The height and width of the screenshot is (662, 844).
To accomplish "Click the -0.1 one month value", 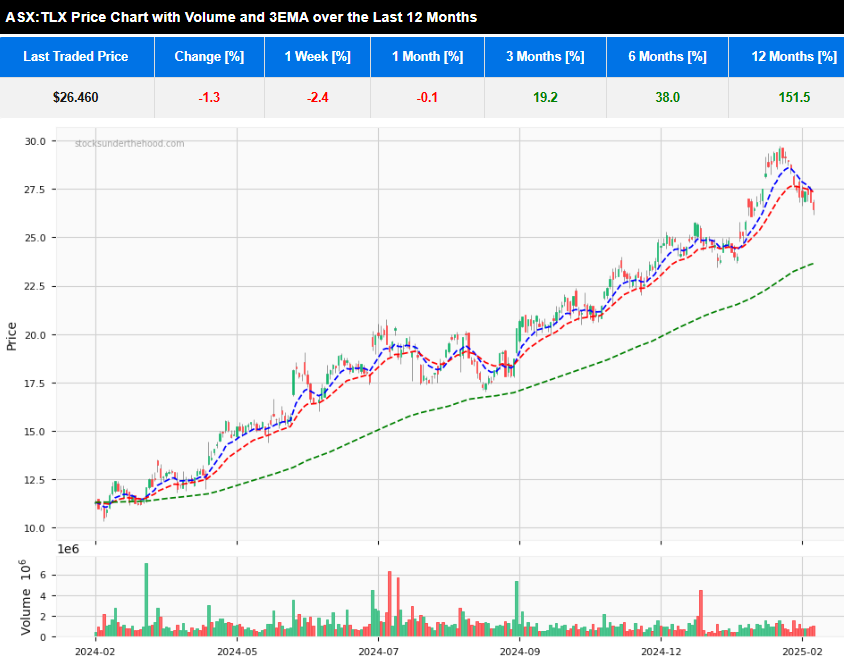I will 427,97.
